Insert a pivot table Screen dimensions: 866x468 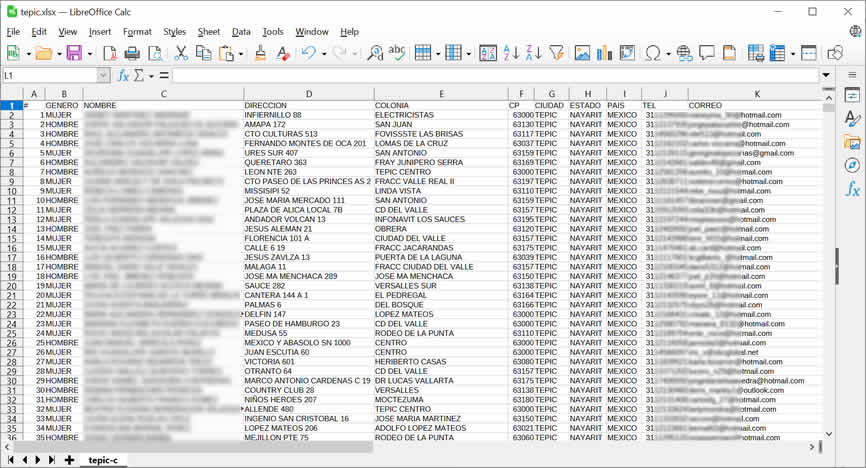point(627,53)
